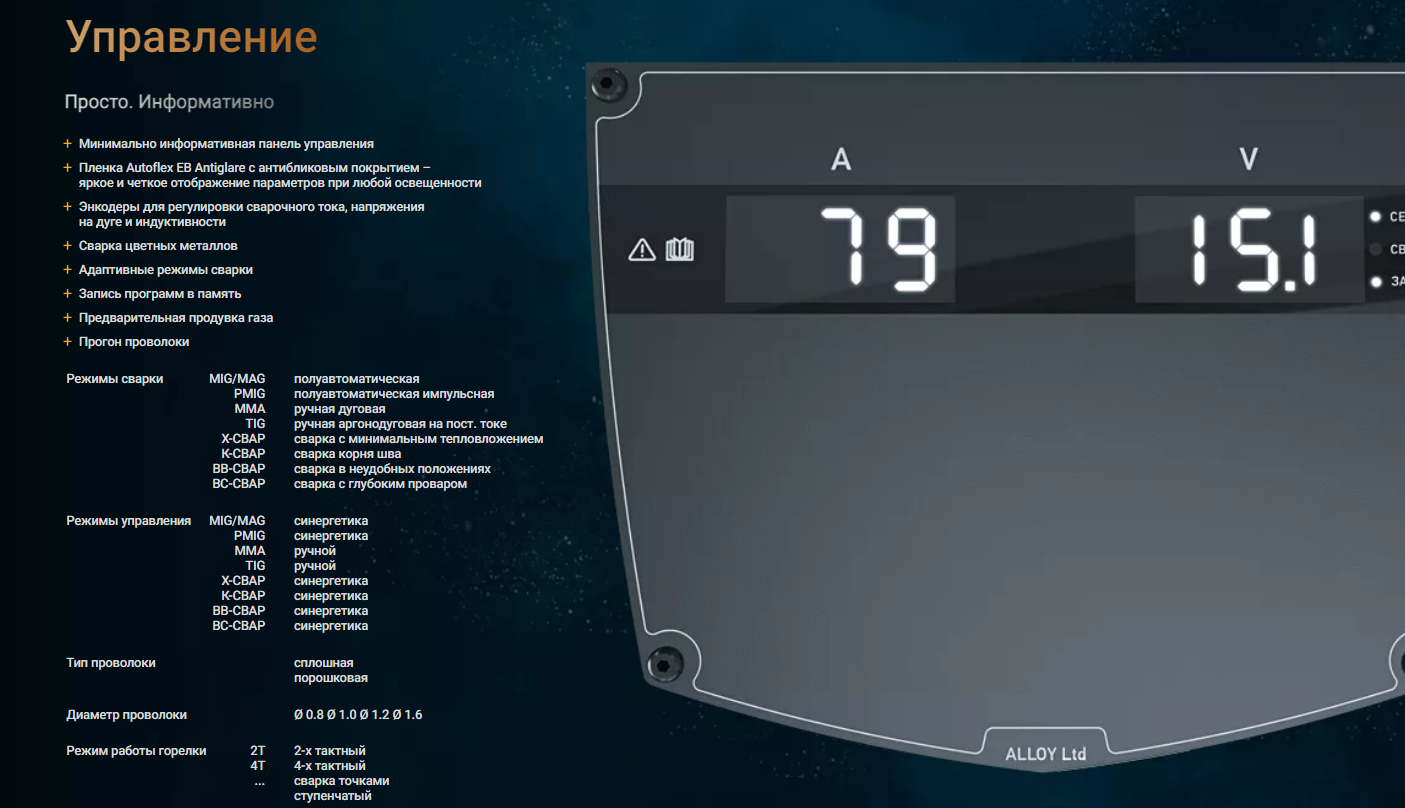Click plus icon next to 'Прогон проволоки'
1405x808 pixels.
[x=68, y=342]
